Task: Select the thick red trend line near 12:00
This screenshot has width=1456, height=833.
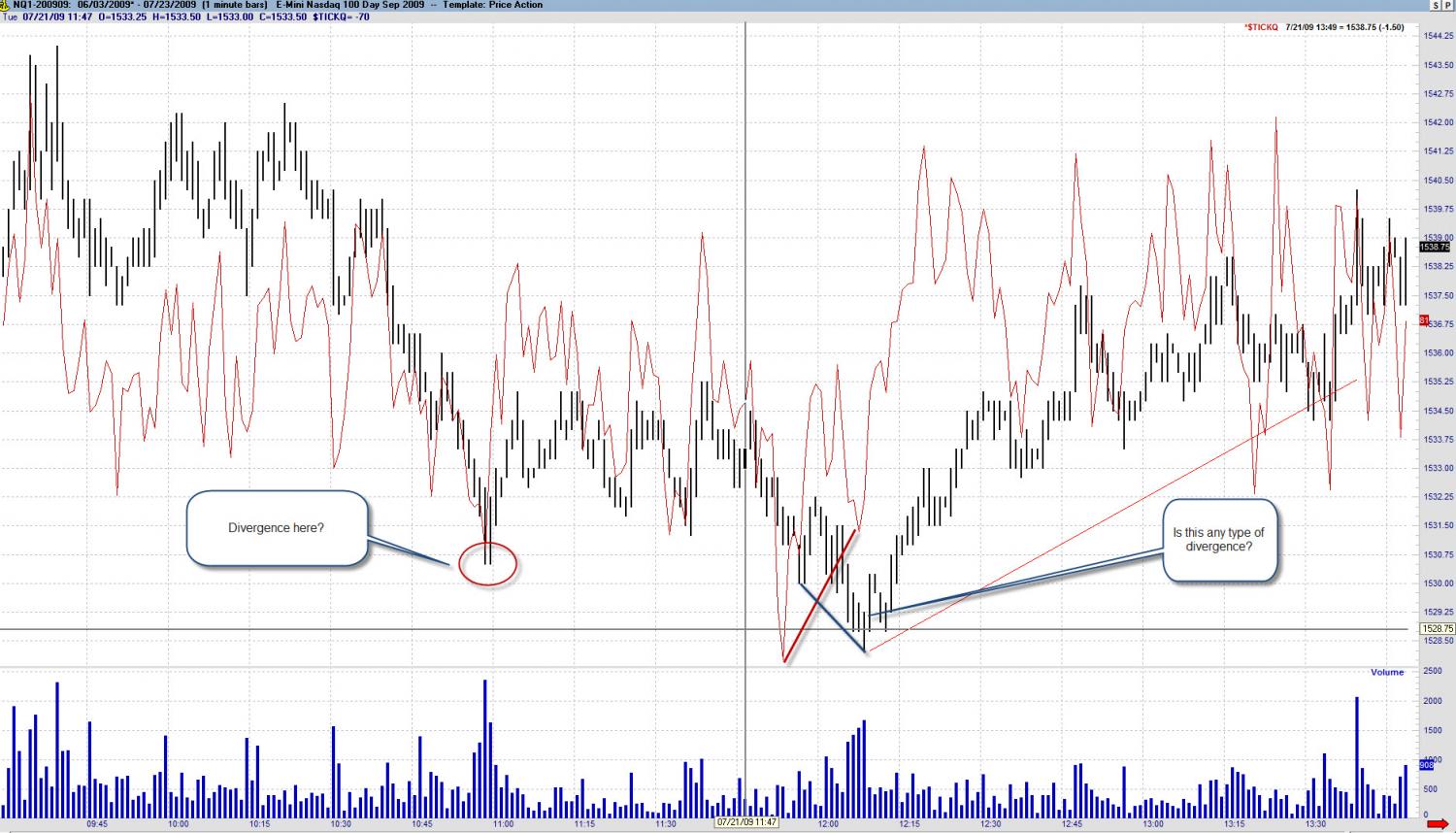Action: (819, 596)
